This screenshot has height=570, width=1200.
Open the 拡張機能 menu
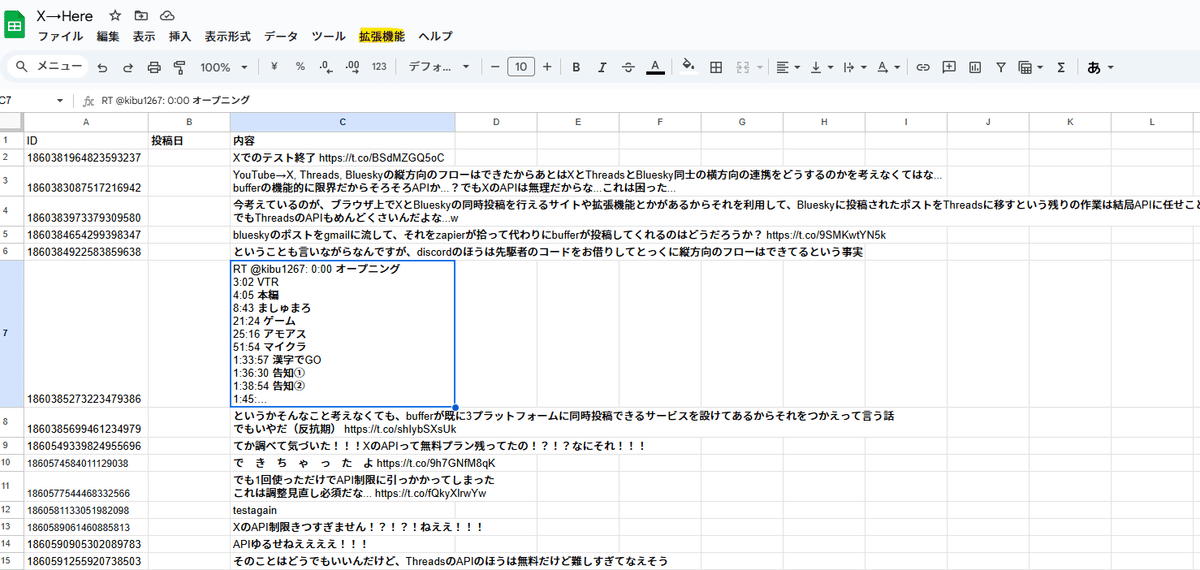[382, 36]
